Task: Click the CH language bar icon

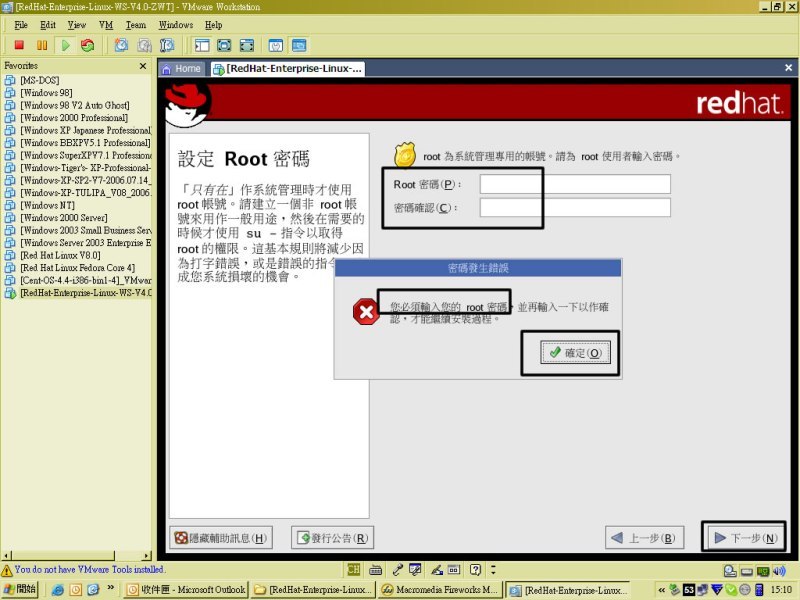Action: click(x=354, y=569)
